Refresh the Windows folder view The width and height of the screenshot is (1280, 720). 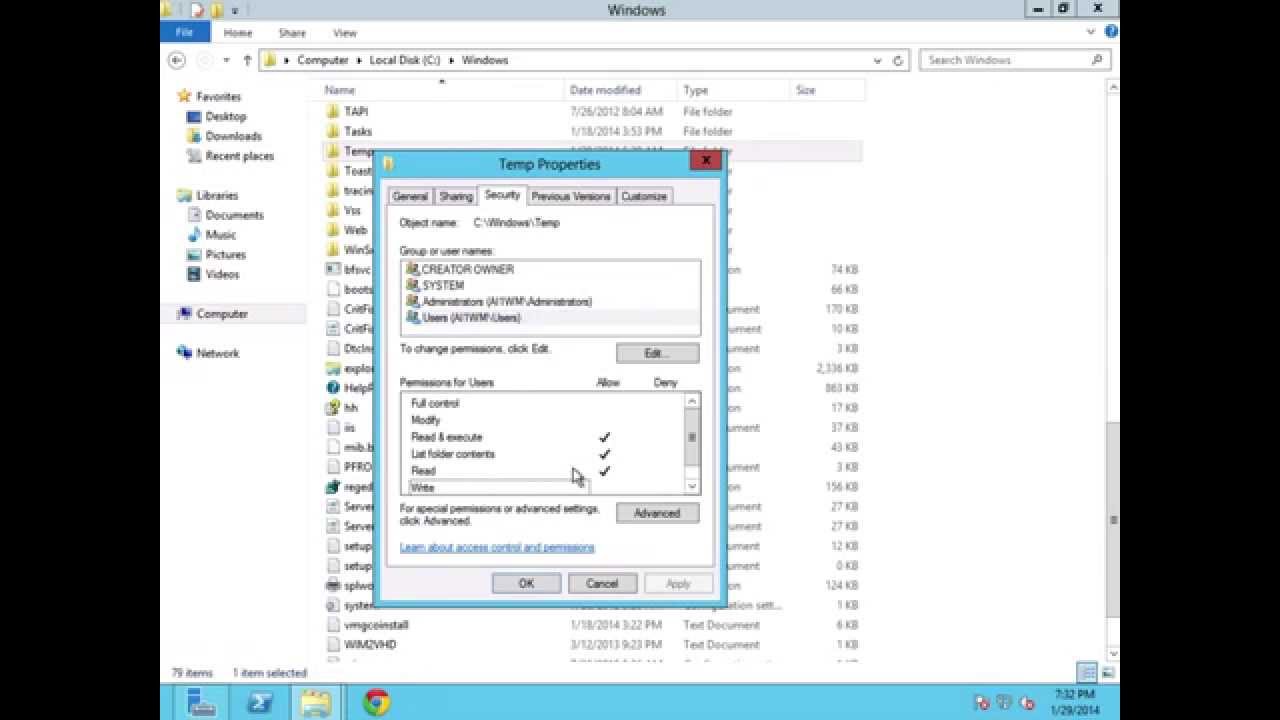(898, 60)
